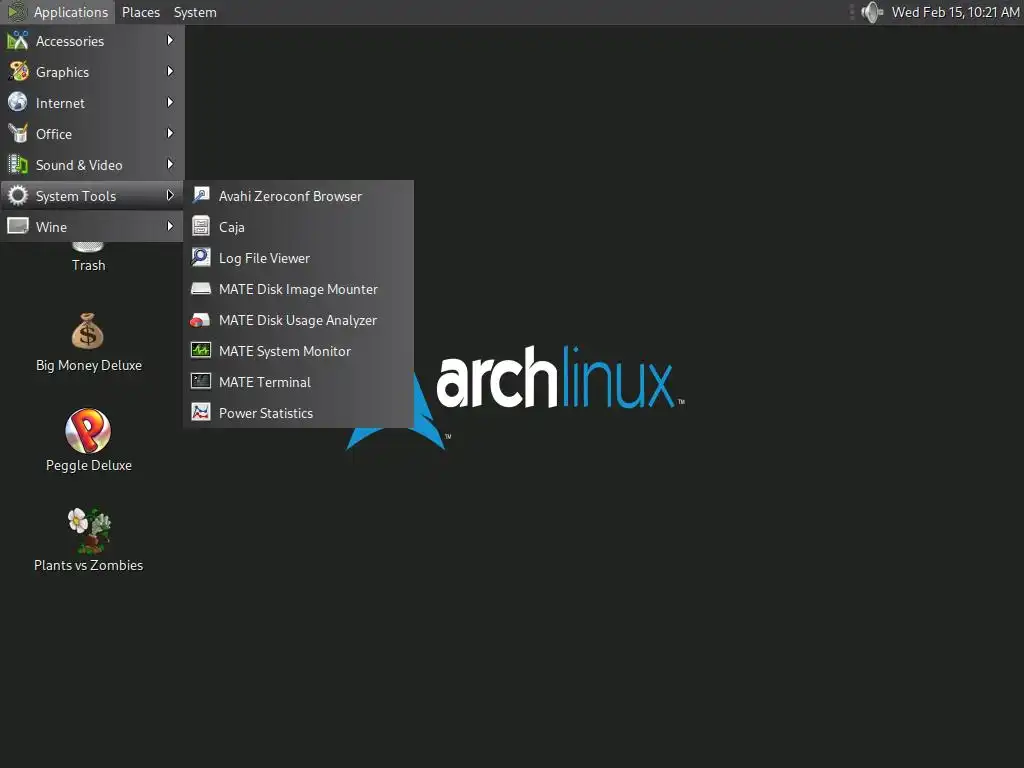Image resolution: width=1024 pixels, height=768 pixels.
Task: Expand the Office submenu arrow
Action: click(x=170, y=133)
